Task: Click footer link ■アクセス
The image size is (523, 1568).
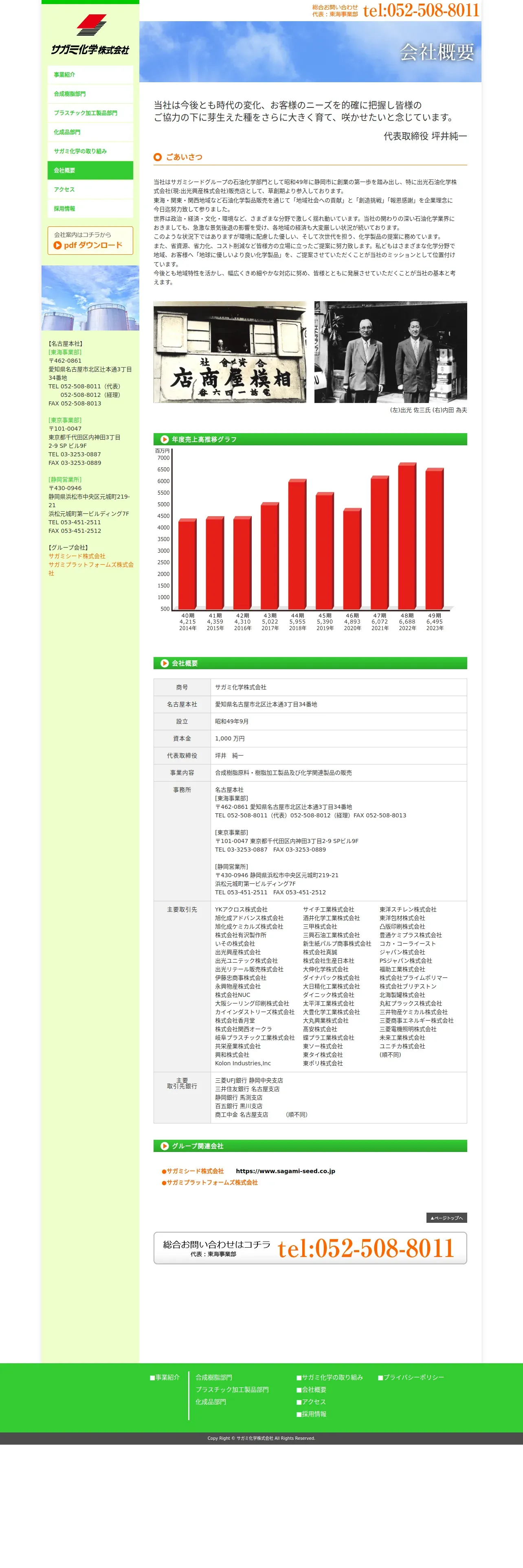Action: click(311, 1402)
